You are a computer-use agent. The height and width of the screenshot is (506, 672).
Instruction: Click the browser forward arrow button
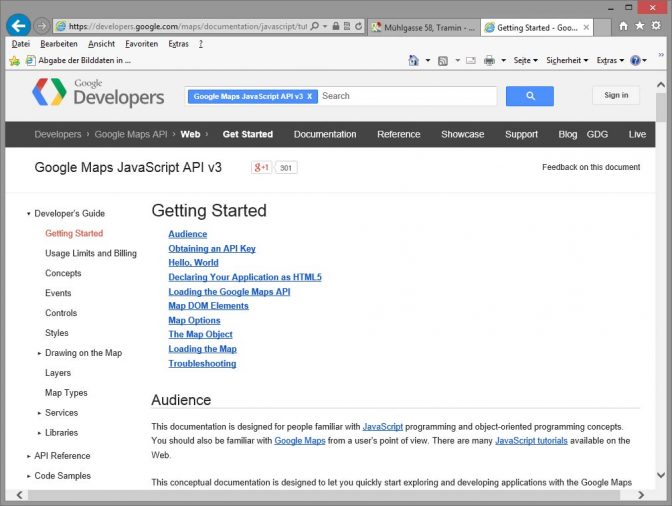[x=42, y=26]
